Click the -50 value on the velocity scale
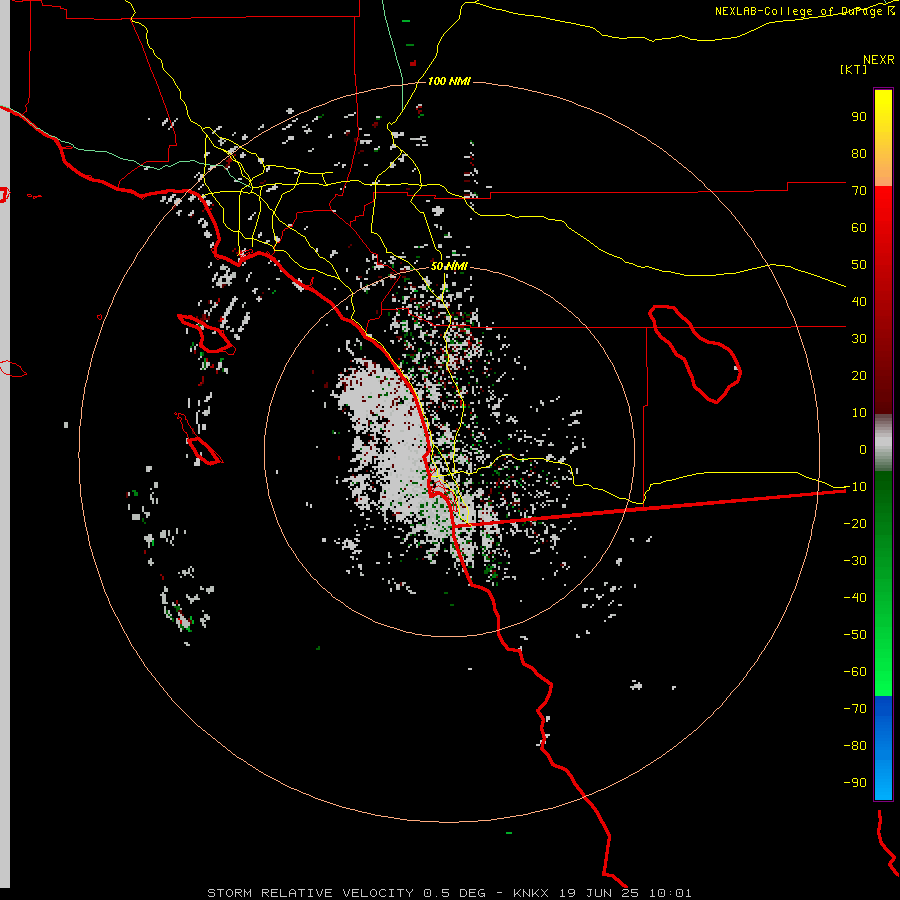This screenshot has width=900, height=900. pos(855,635)
